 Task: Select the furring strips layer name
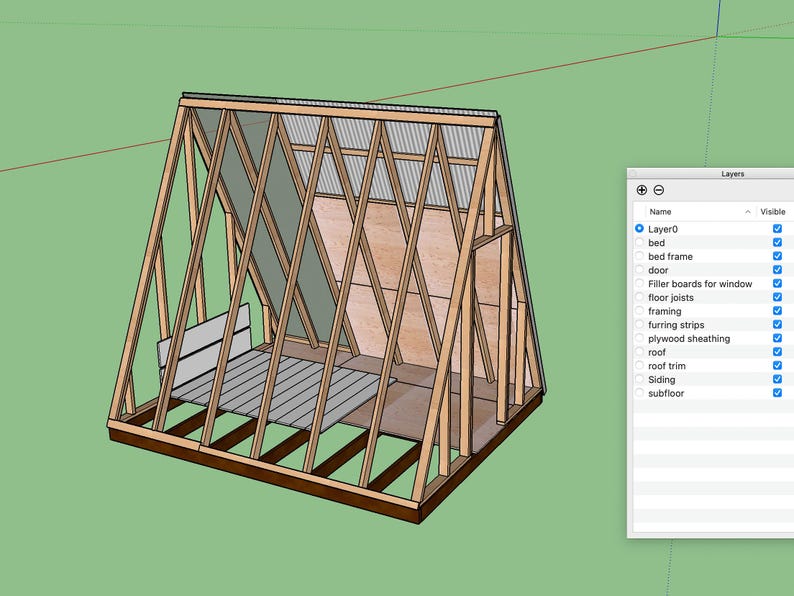pyautogui.click(x=676, y=325)
